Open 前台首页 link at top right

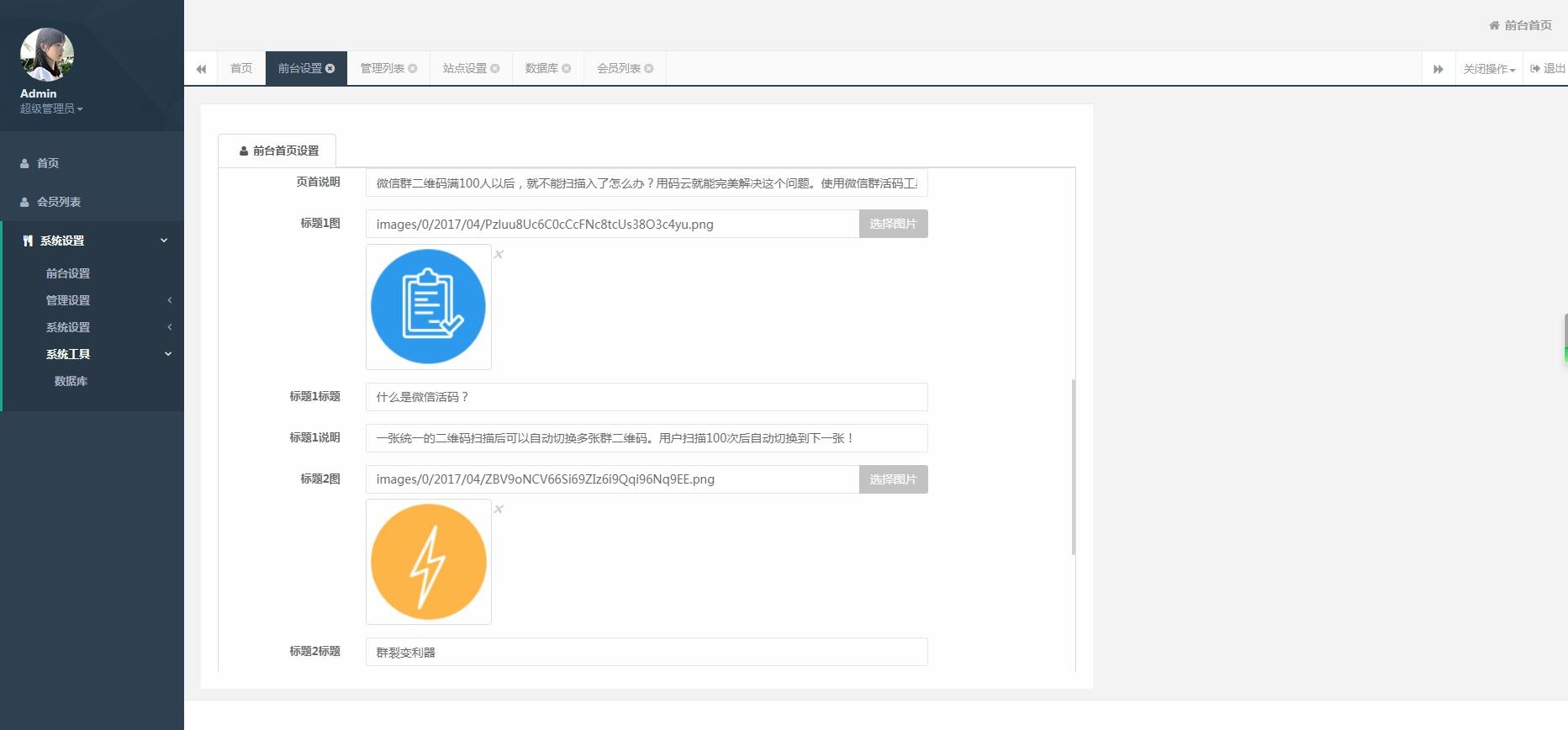[1520, 25]
